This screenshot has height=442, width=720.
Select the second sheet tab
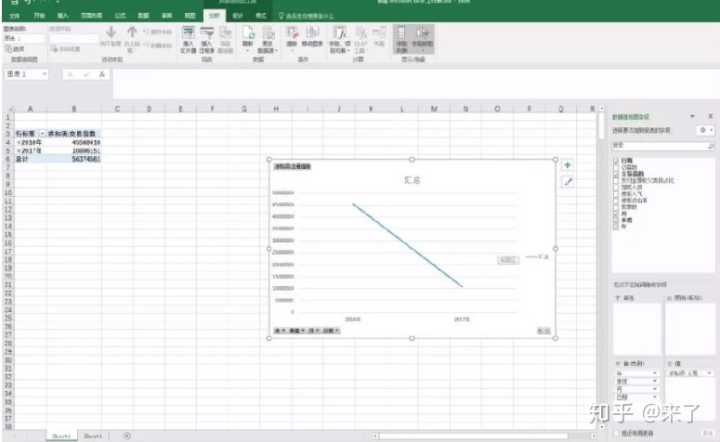point(92,436)
